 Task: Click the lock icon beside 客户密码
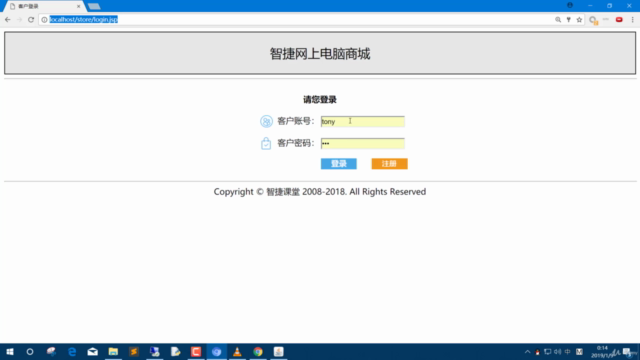click(x=266, y=143)
